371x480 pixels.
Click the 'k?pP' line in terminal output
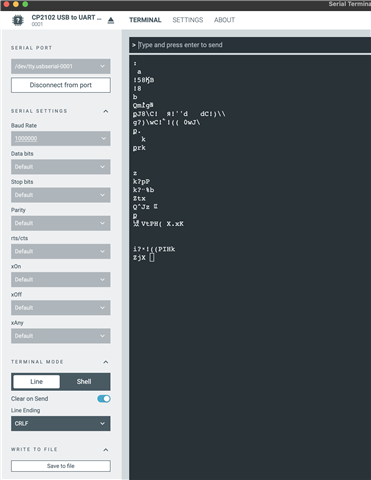[x=141, y=182]
